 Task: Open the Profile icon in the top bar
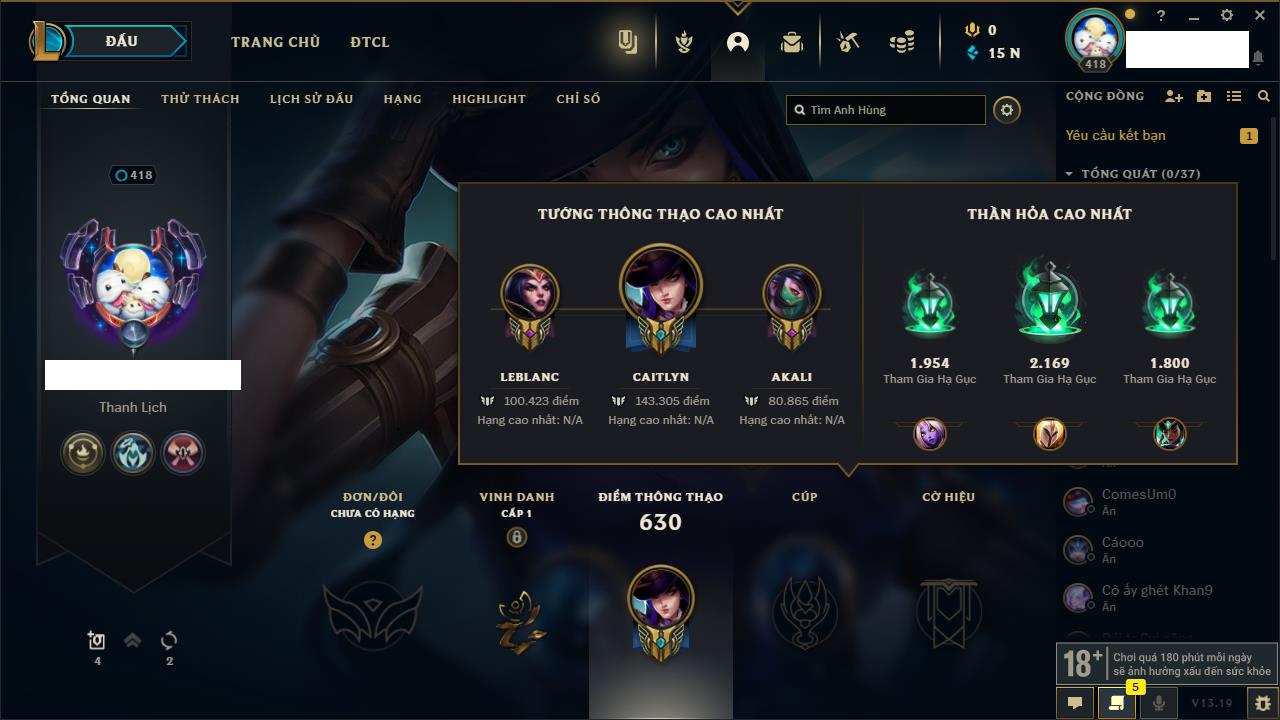[738, 42]
